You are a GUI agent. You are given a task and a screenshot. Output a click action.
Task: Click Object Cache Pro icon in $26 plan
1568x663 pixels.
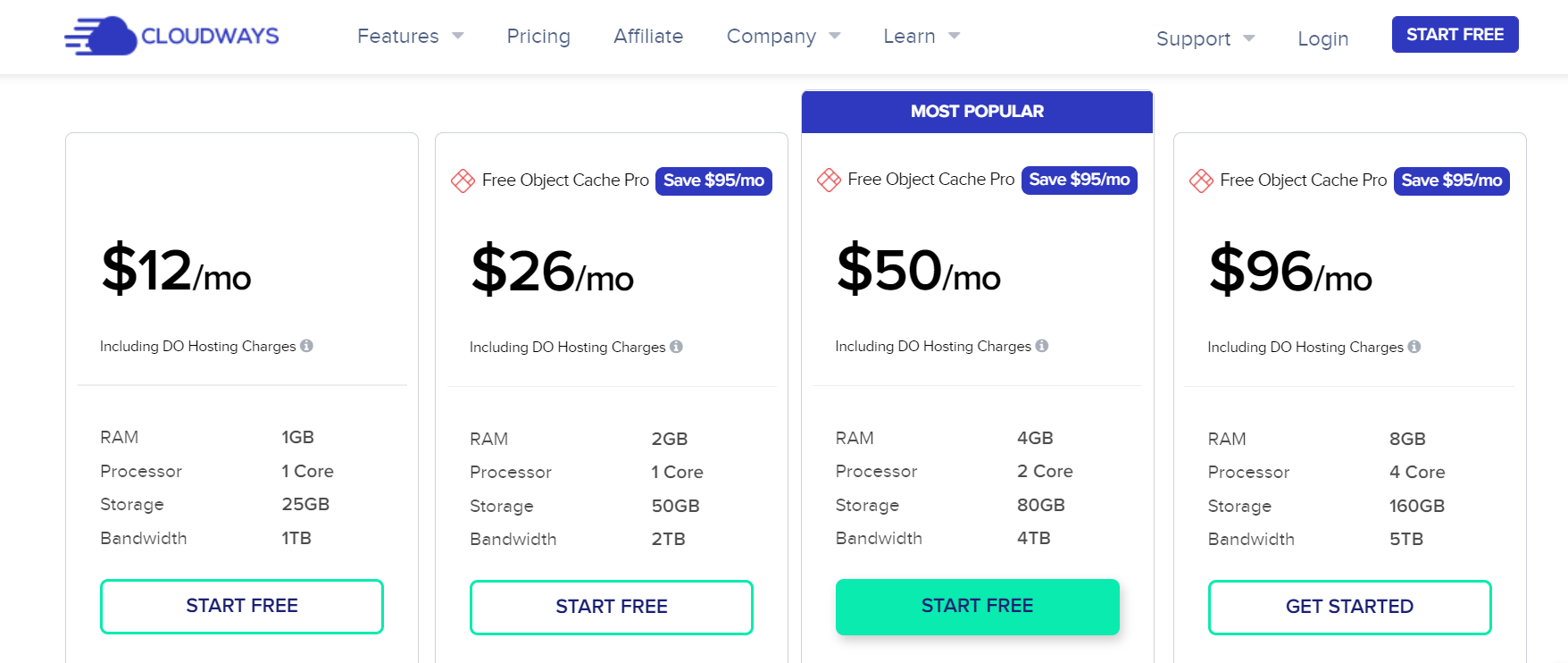463,180
